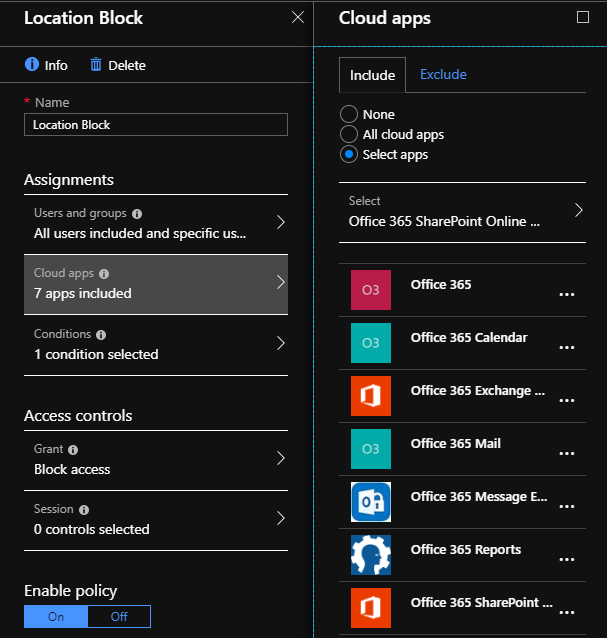Turn the Enable policy toggle Off
607x638 pixels.
[x=119, y=616]
